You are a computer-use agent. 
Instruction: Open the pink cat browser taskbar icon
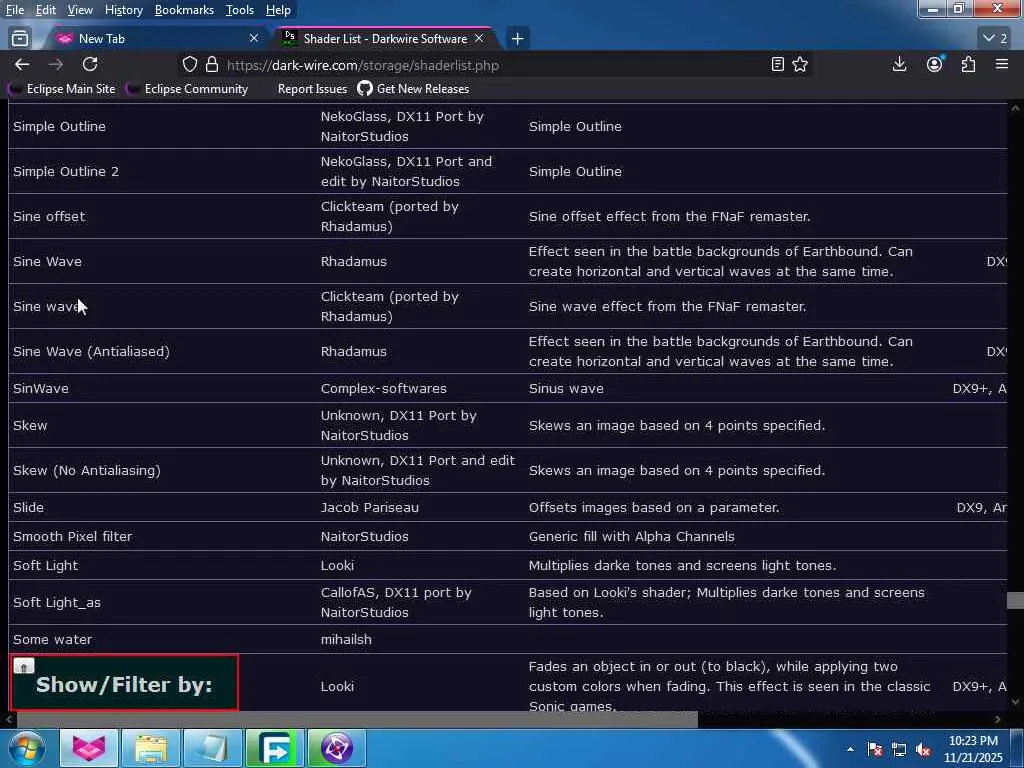89,748
